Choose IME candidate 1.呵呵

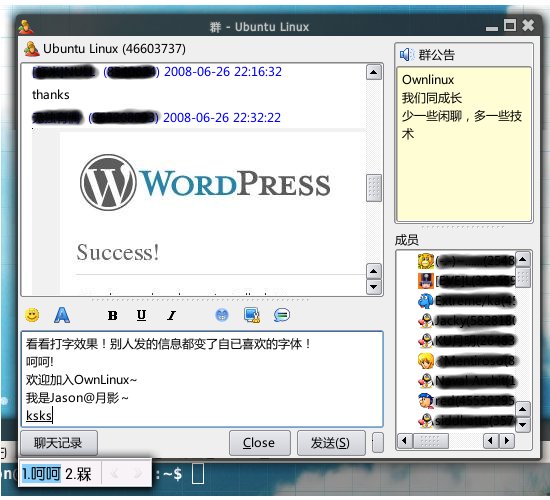[41, 474]
